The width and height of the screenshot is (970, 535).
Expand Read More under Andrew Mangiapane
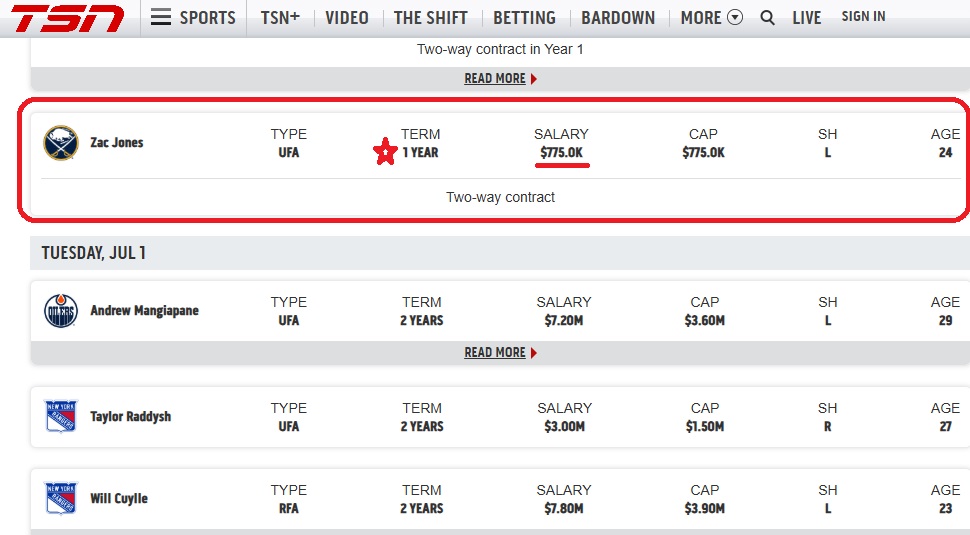(500, 353)
